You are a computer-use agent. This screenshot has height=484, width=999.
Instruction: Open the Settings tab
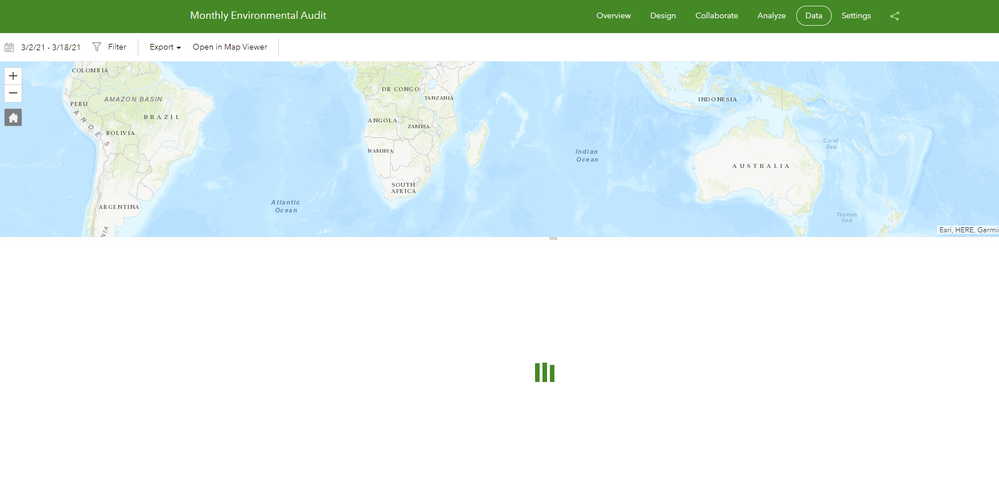(x=856, y=16)
